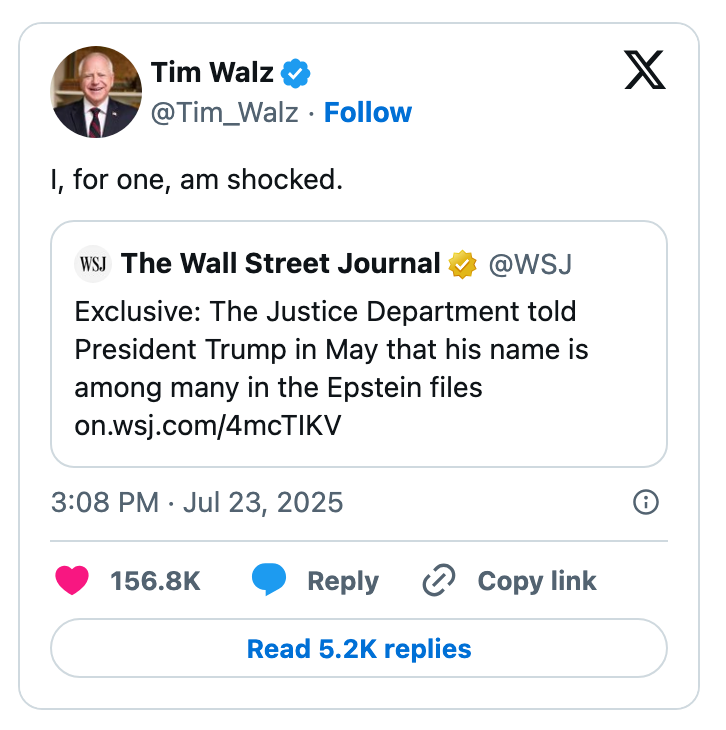Screen dimensions: 726x730
Task: Click the 156.8K likes count
Action: 155,581
